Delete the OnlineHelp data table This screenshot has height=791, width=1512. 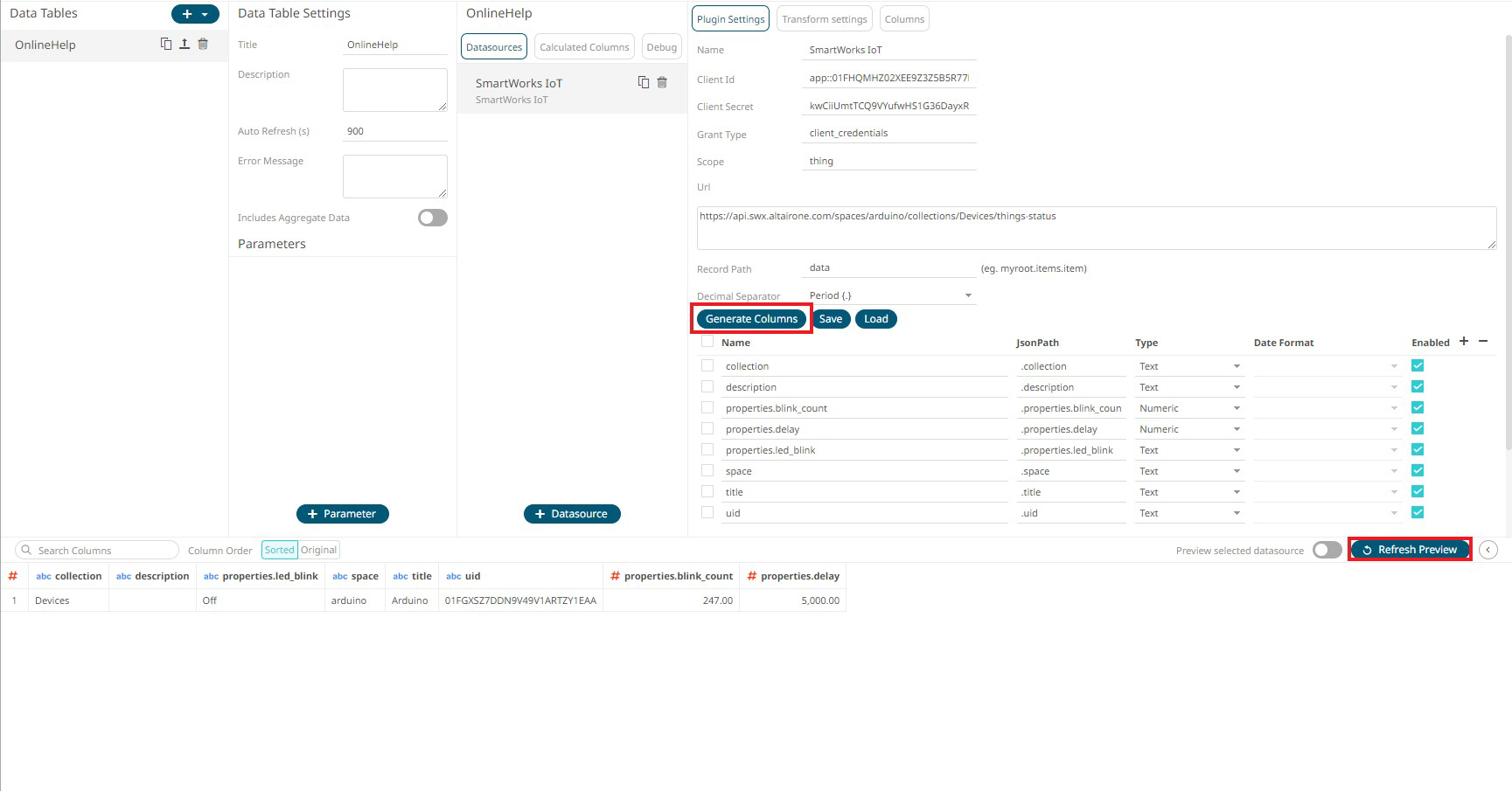[203, 44]
